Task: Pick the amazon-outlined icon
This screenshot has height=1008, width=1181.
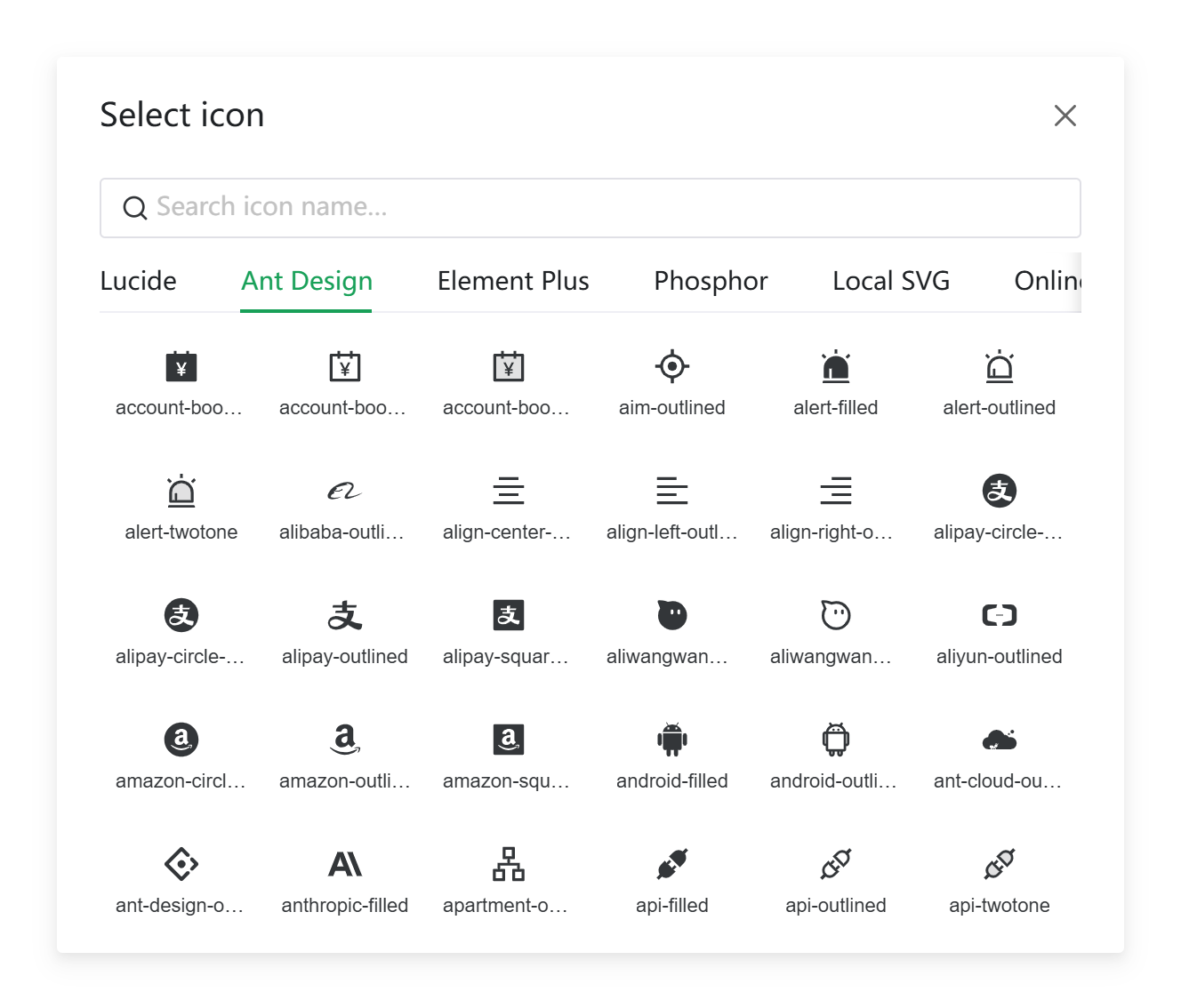Action: click(345, 740)
